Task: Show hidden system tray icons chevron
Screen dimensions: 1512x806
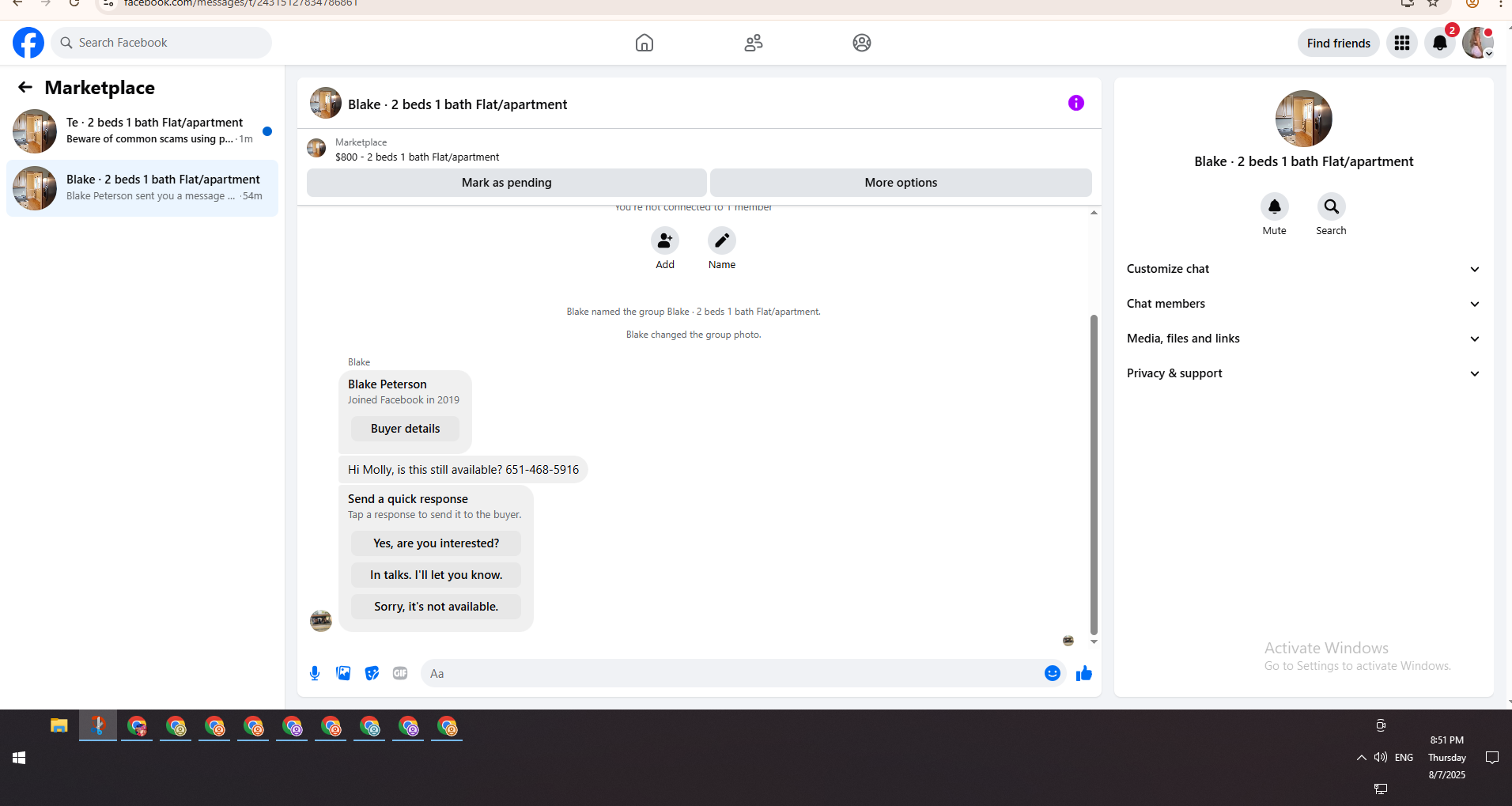Action: [1362, 758]
